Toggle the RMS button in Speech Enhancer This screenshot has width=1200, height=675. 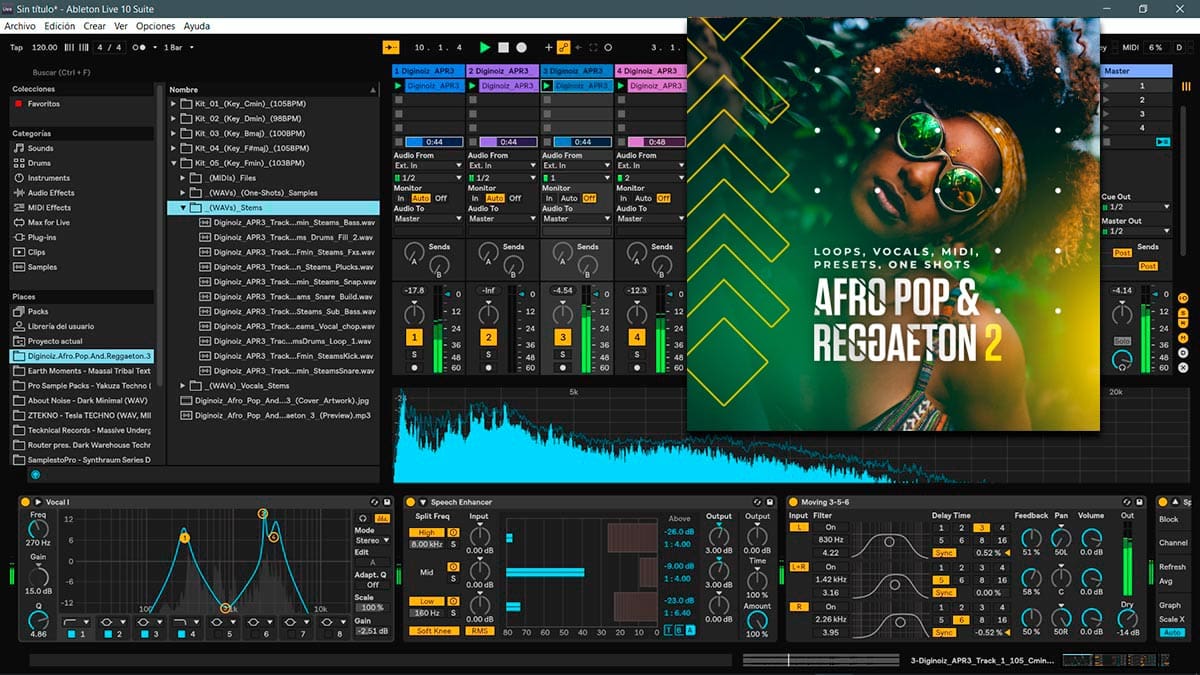pos(479,631)
